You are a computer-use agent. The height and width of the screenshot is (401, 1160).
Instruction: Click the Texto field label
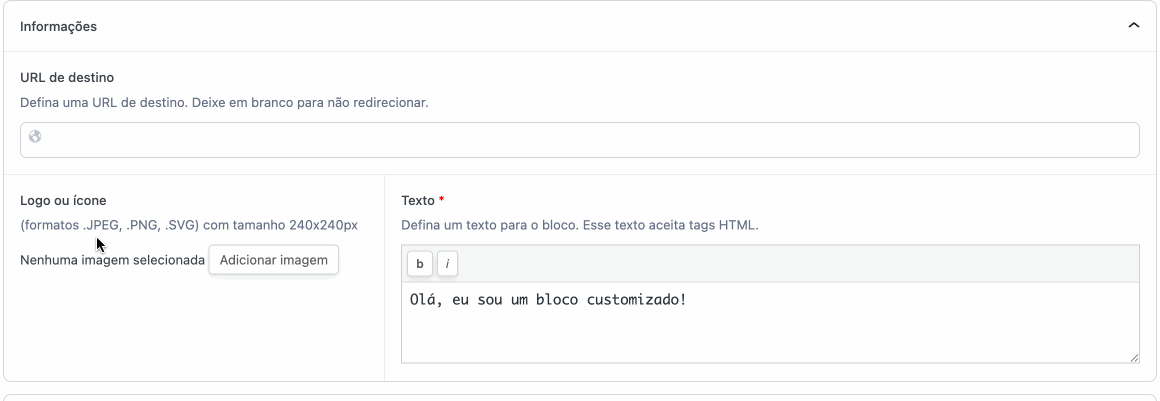(417, 200)
